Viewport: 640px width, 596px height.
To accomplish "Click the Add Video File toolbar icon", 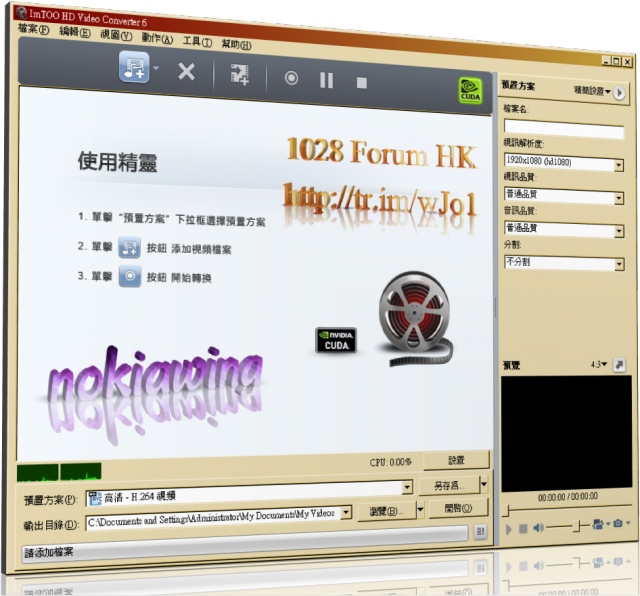I will [x=133, y=71].
